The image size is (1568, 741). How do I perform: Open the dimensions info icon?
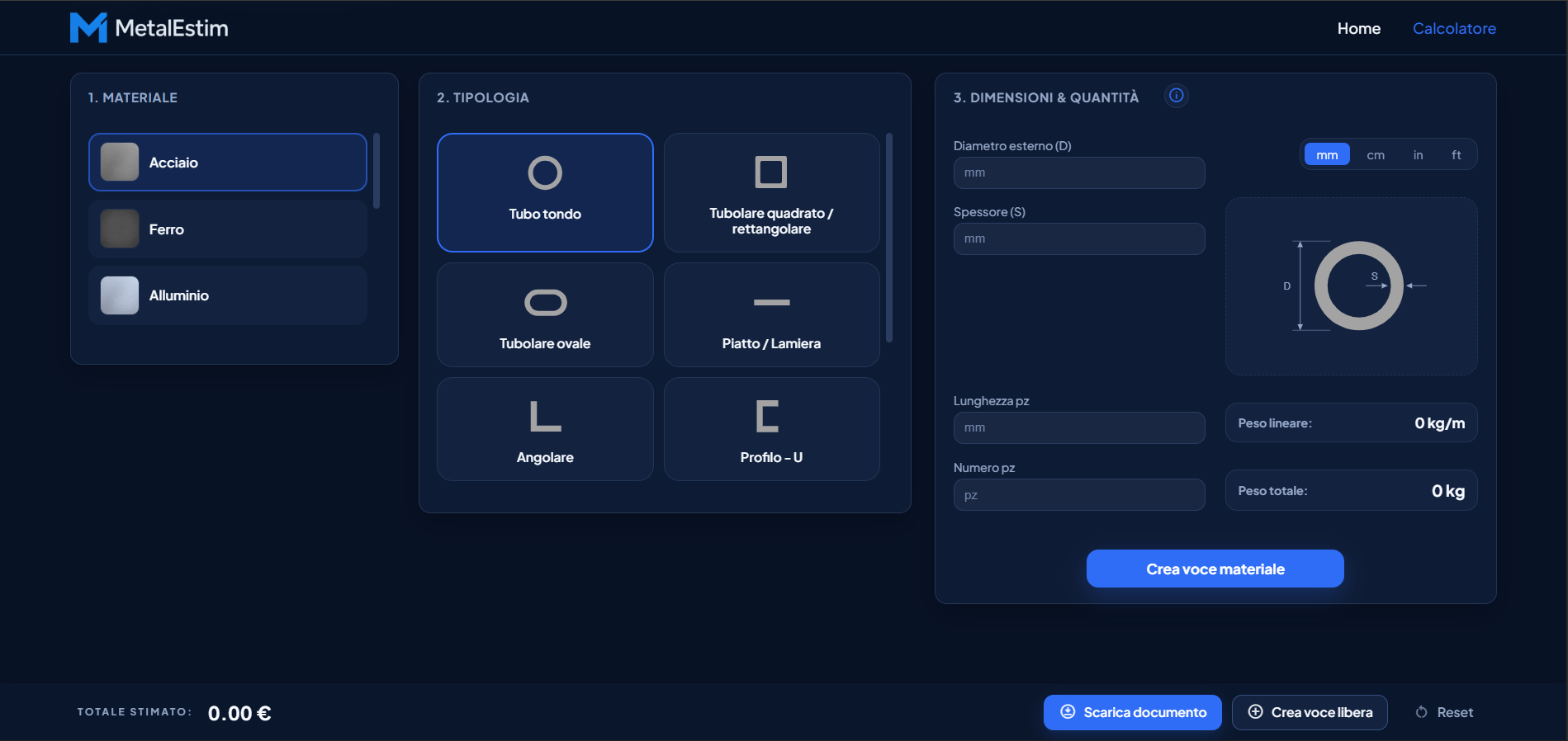click(1176, 96)
